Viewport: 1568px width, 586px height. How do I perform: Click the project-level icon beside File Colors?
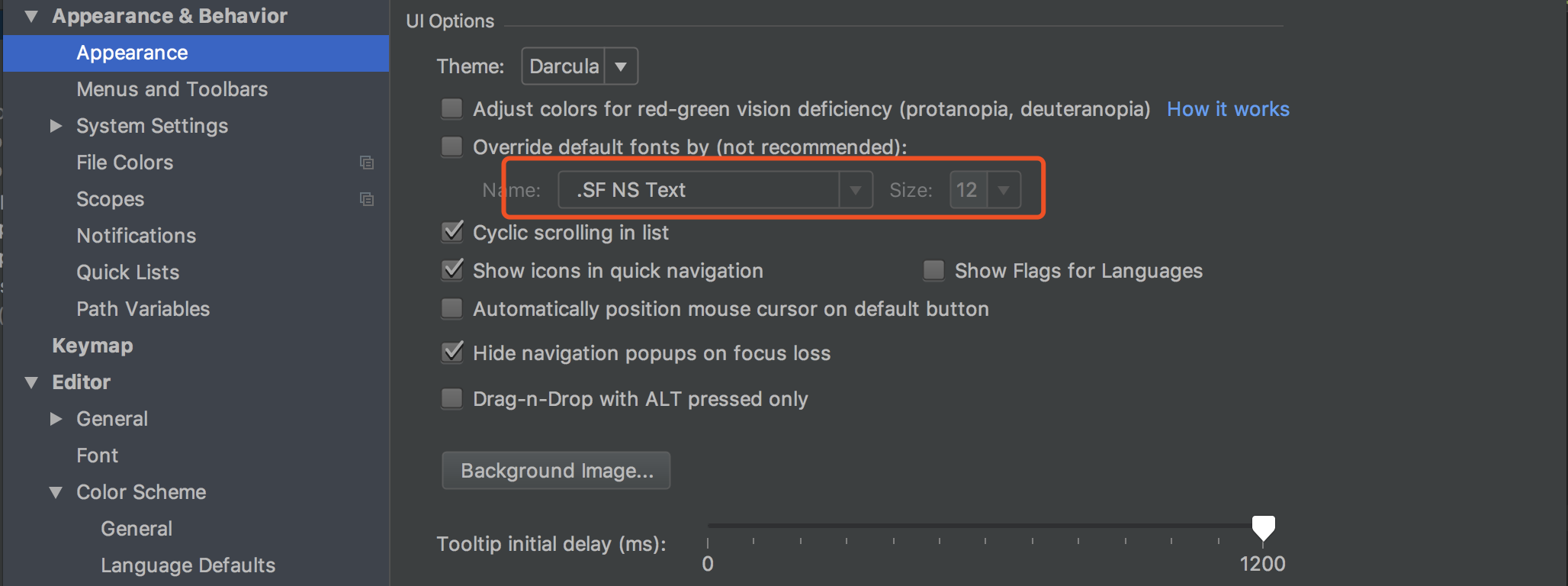(367, 163)
